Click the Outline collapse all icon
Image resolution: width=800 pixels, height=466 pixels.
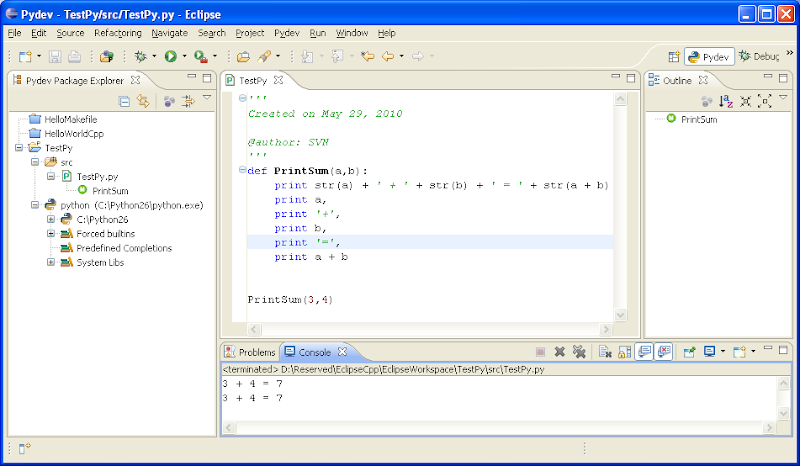pyautogui.click(x=745, y=101)
